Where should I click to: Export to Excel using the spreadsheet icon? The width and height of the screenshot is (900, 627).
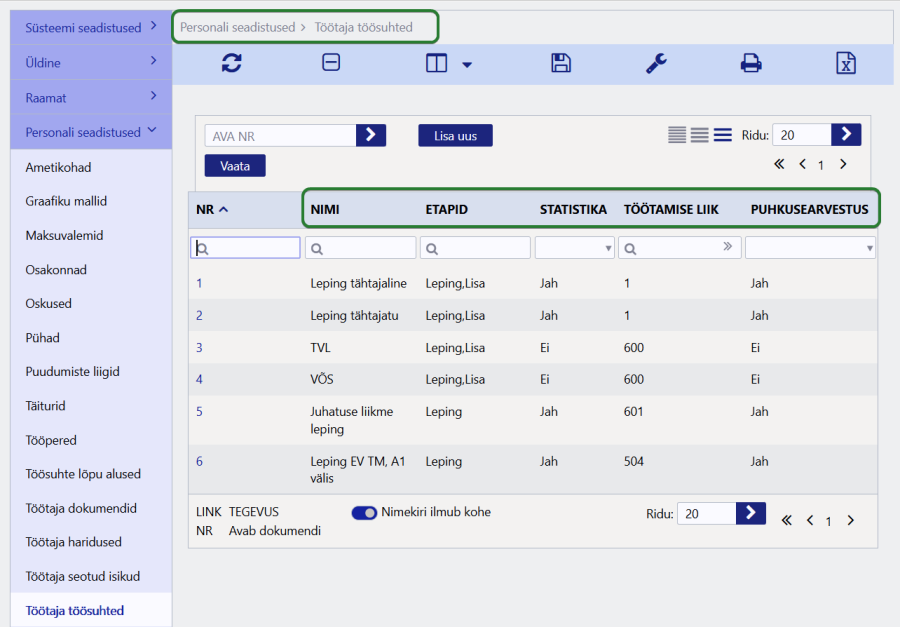846,63
